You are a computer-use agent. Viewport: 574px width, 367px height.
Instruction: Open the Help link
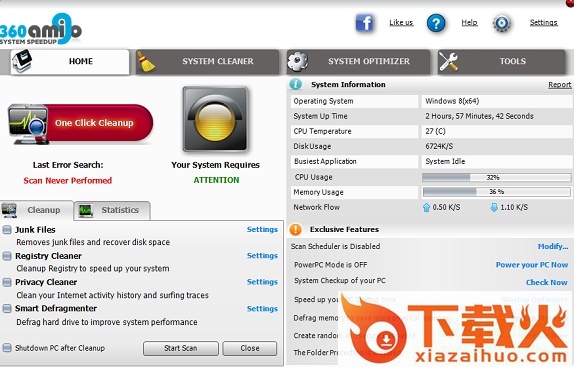[x=469, y=23]
